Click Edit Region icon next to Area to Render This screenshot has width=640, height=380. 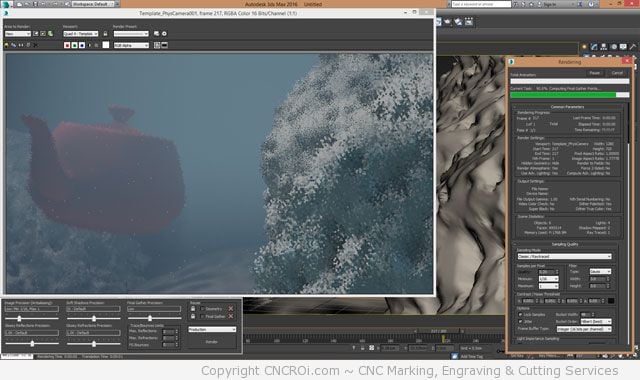(x=36, y=34)
